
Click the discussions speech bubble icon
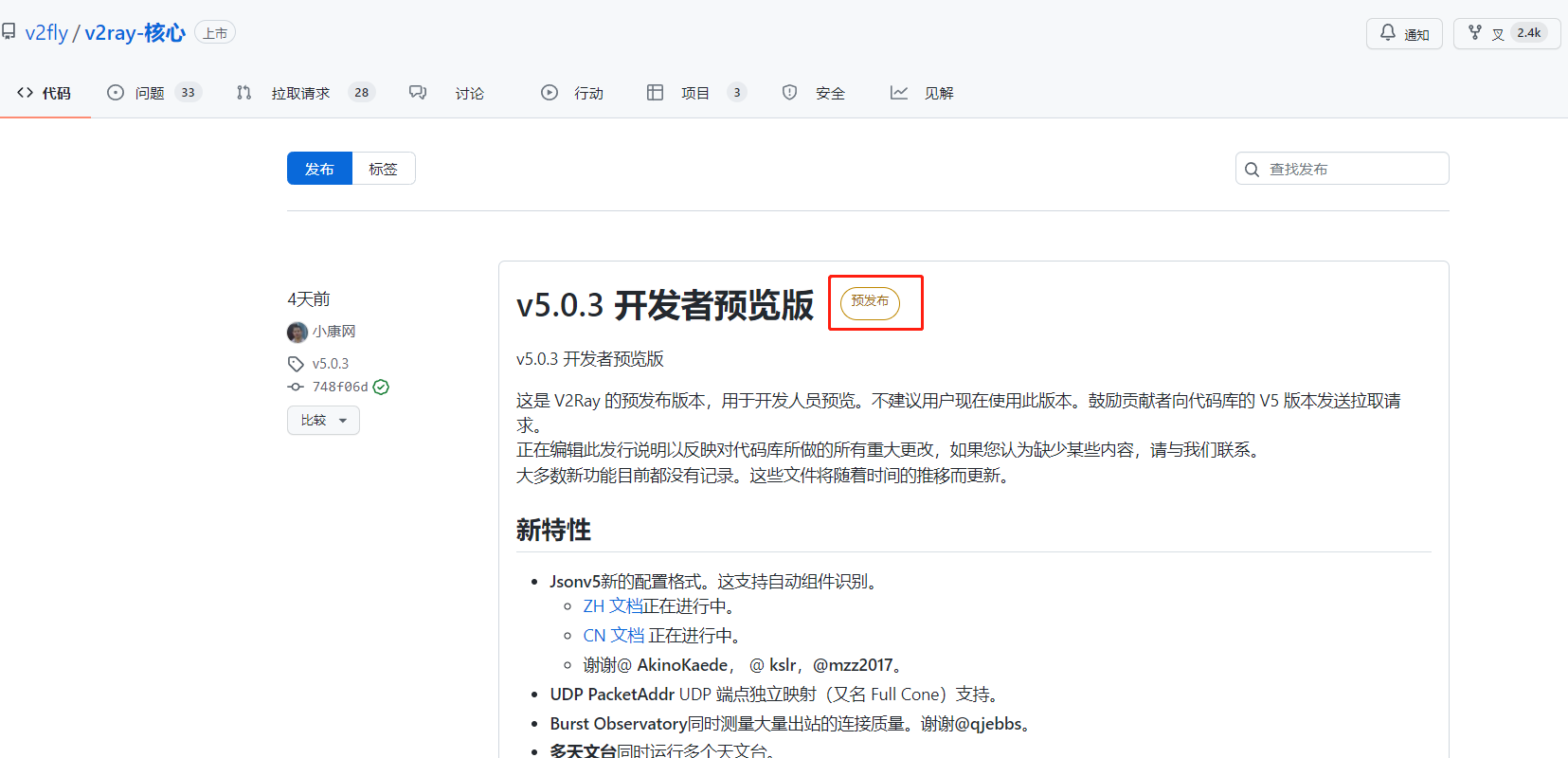[418, 93]
